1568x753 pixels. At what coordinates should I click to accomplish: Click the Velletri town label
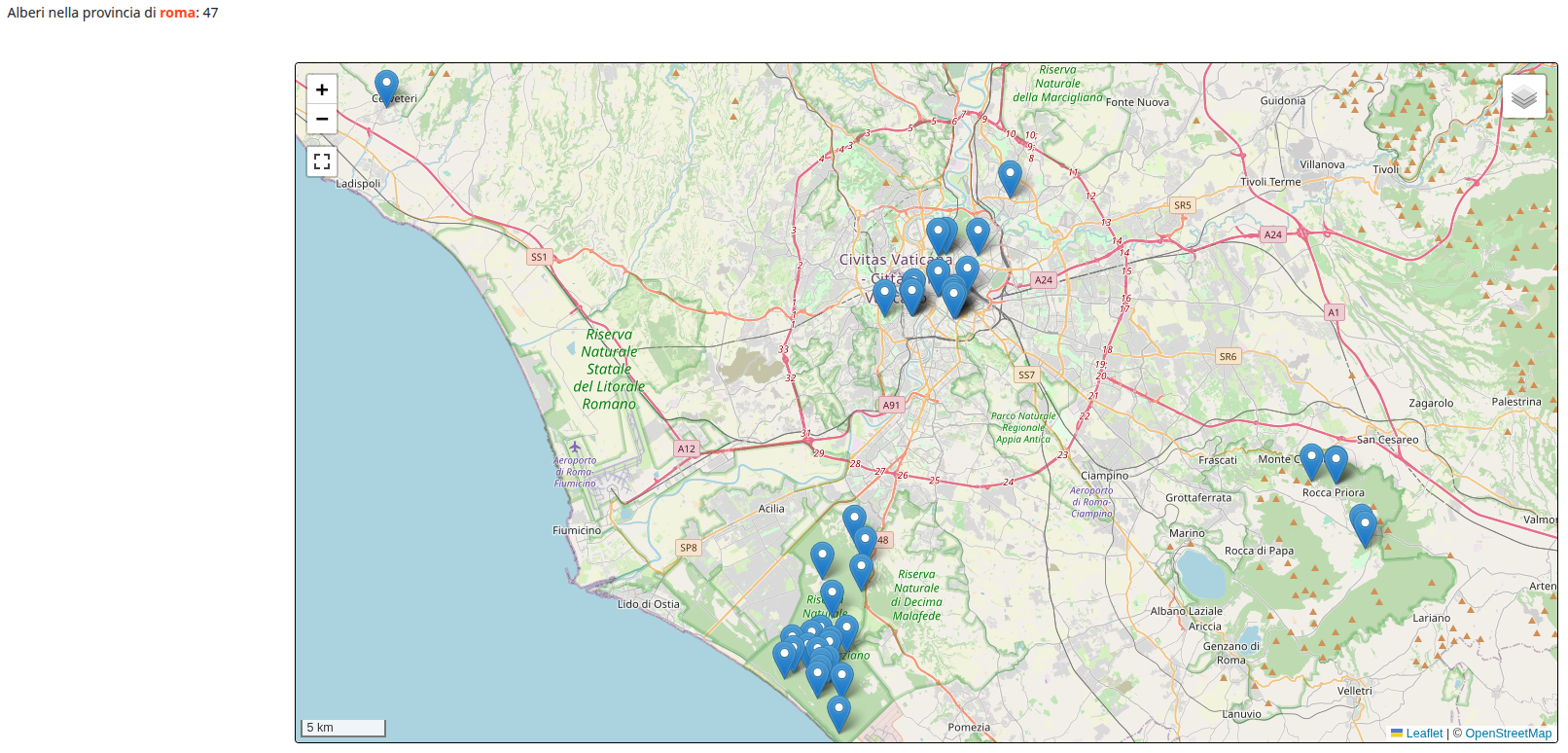point(1355,691)
